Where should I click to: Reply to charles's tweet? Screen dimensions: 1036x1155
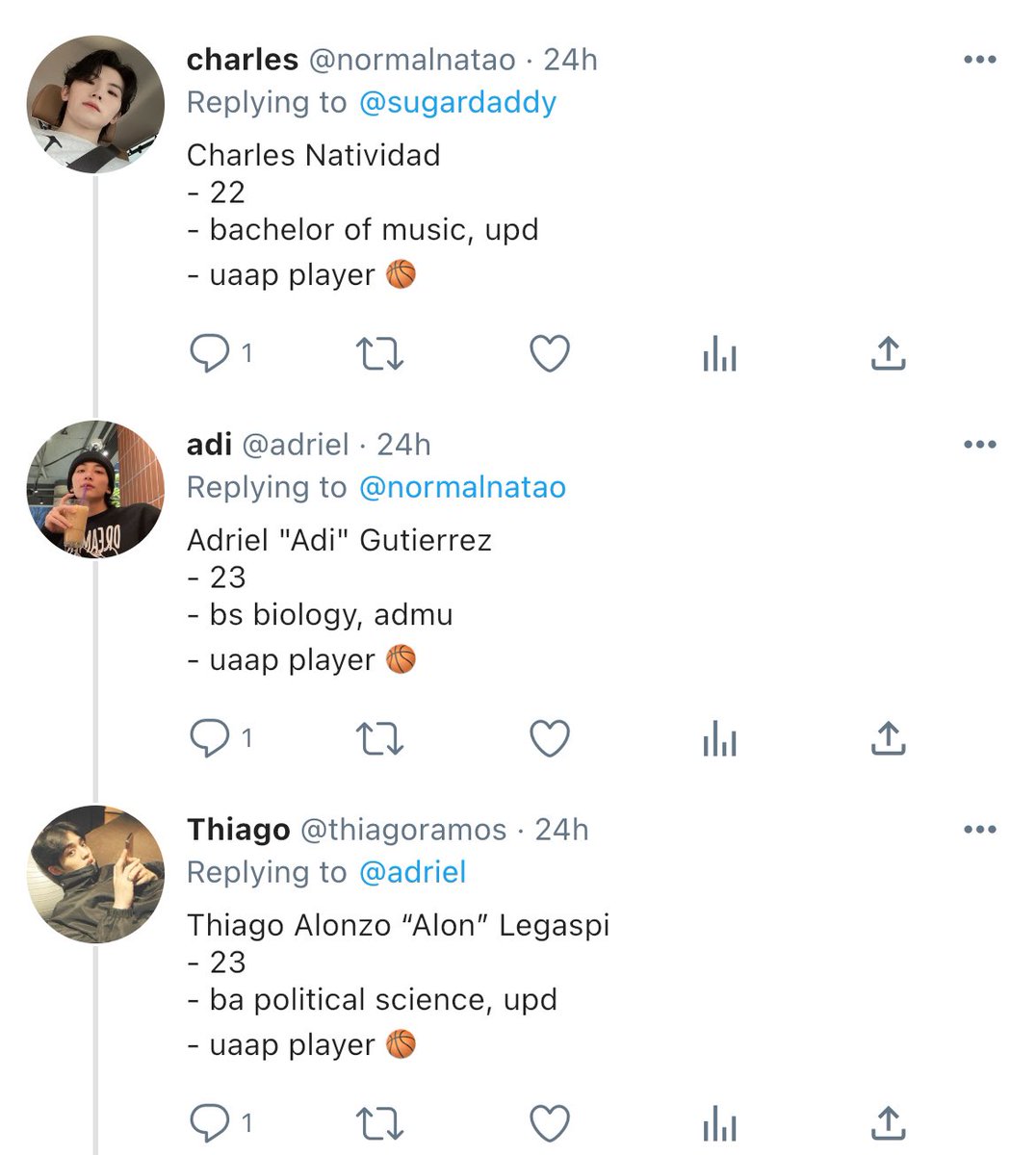[209, 354]
